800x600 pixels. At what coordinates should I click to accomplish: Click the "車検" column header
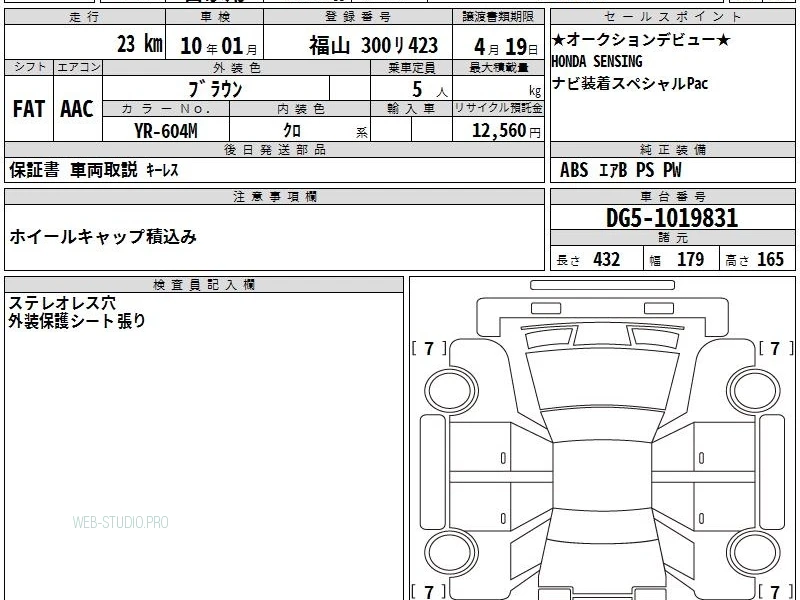[215, 17]
